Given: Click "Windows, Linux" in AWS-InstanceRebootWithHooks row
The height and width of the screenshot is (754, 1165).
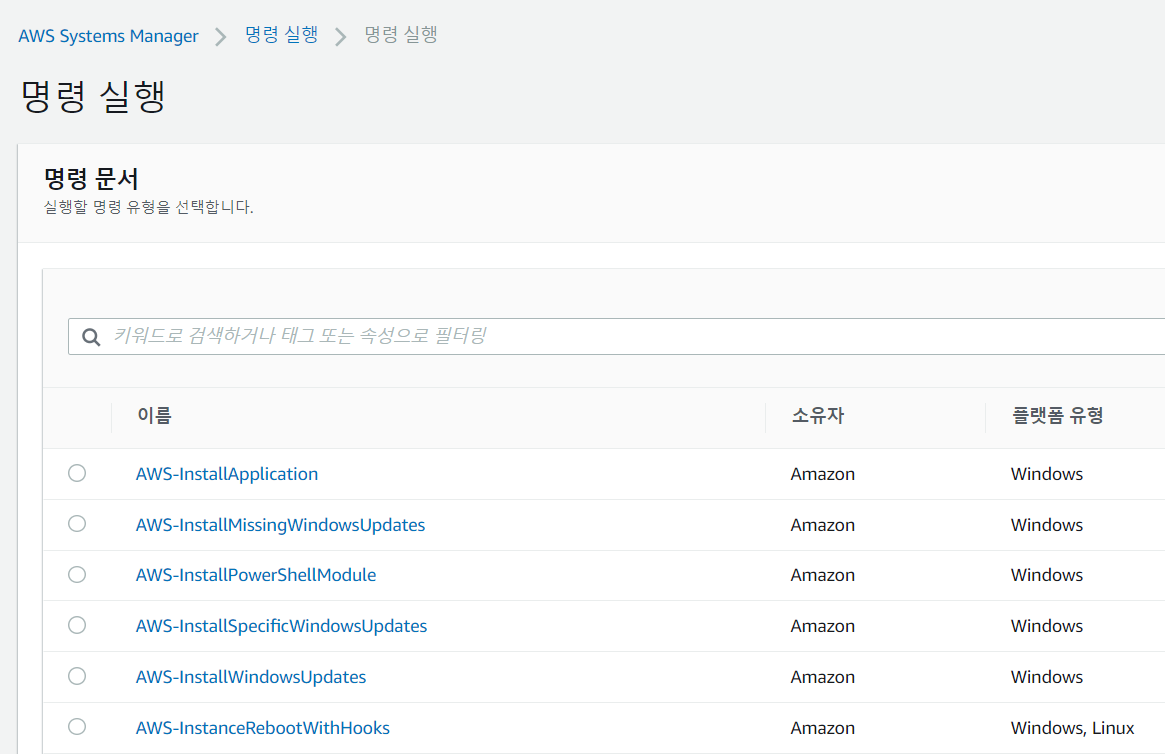Looking at the screenshot, I should [1072, 727].
